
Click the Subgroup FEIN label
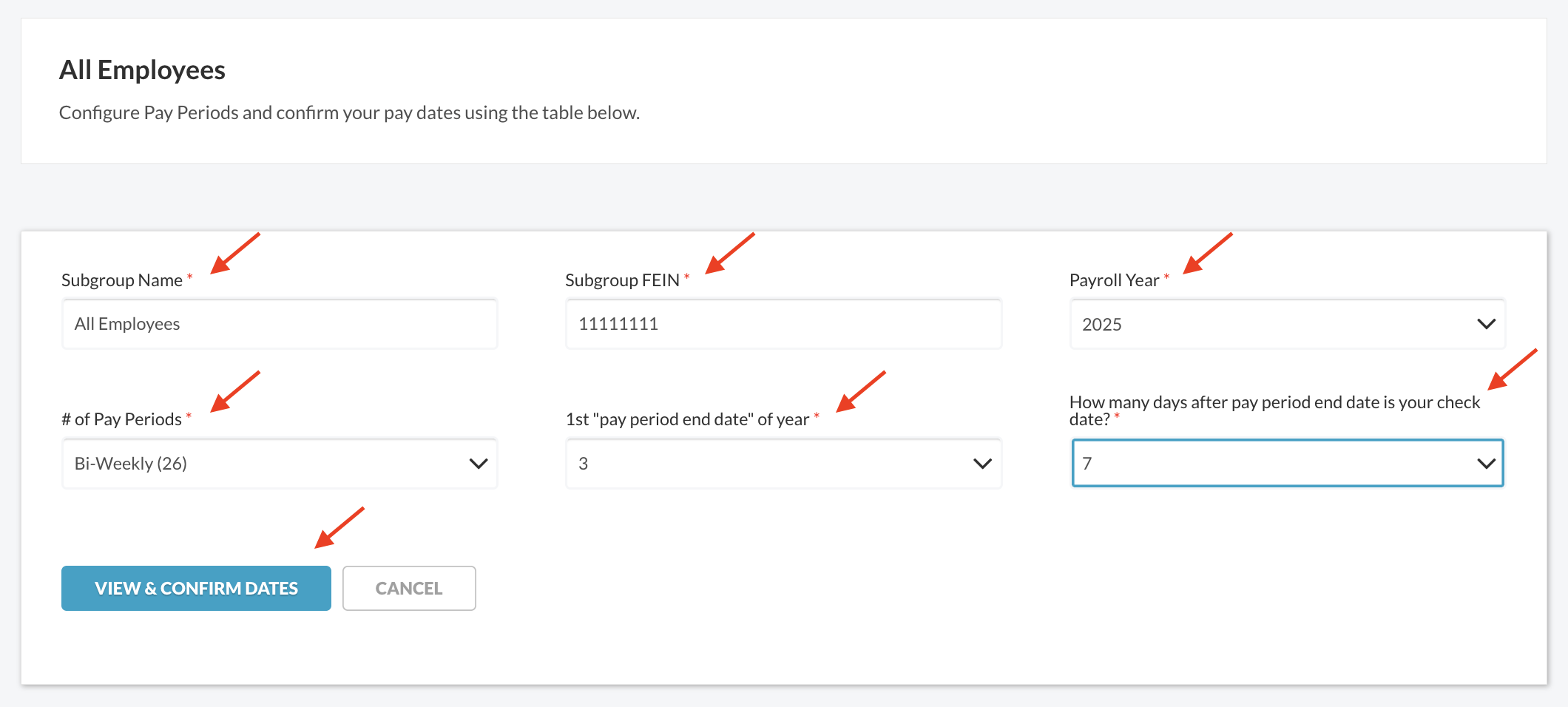pos(622,280)
